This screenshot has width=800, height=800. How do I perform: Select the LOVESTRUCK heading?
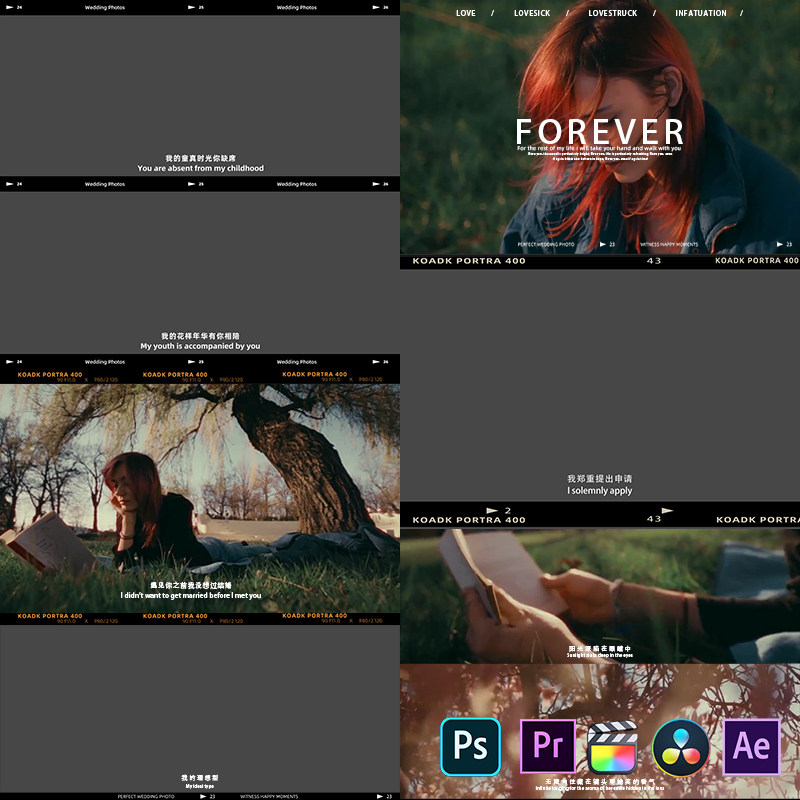(x=612, y=13)
